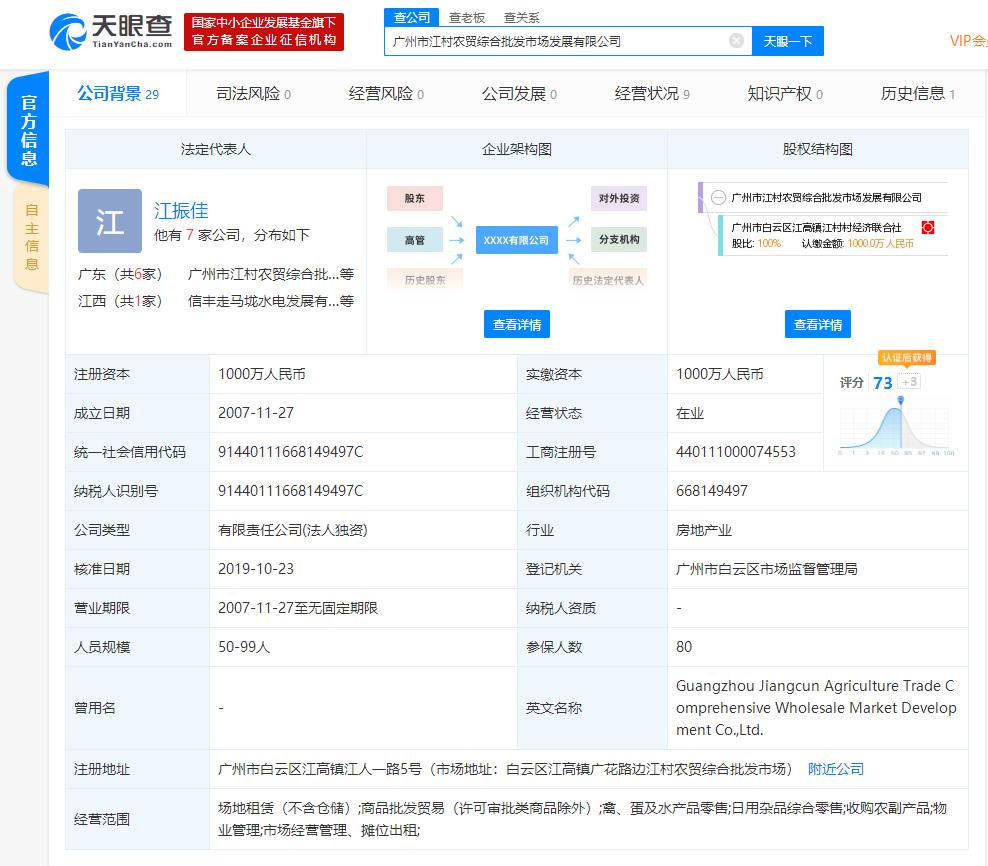Open legal representative 江振佳 profile link
Viewport: 988px width, 866px height.
click(181, 211)
